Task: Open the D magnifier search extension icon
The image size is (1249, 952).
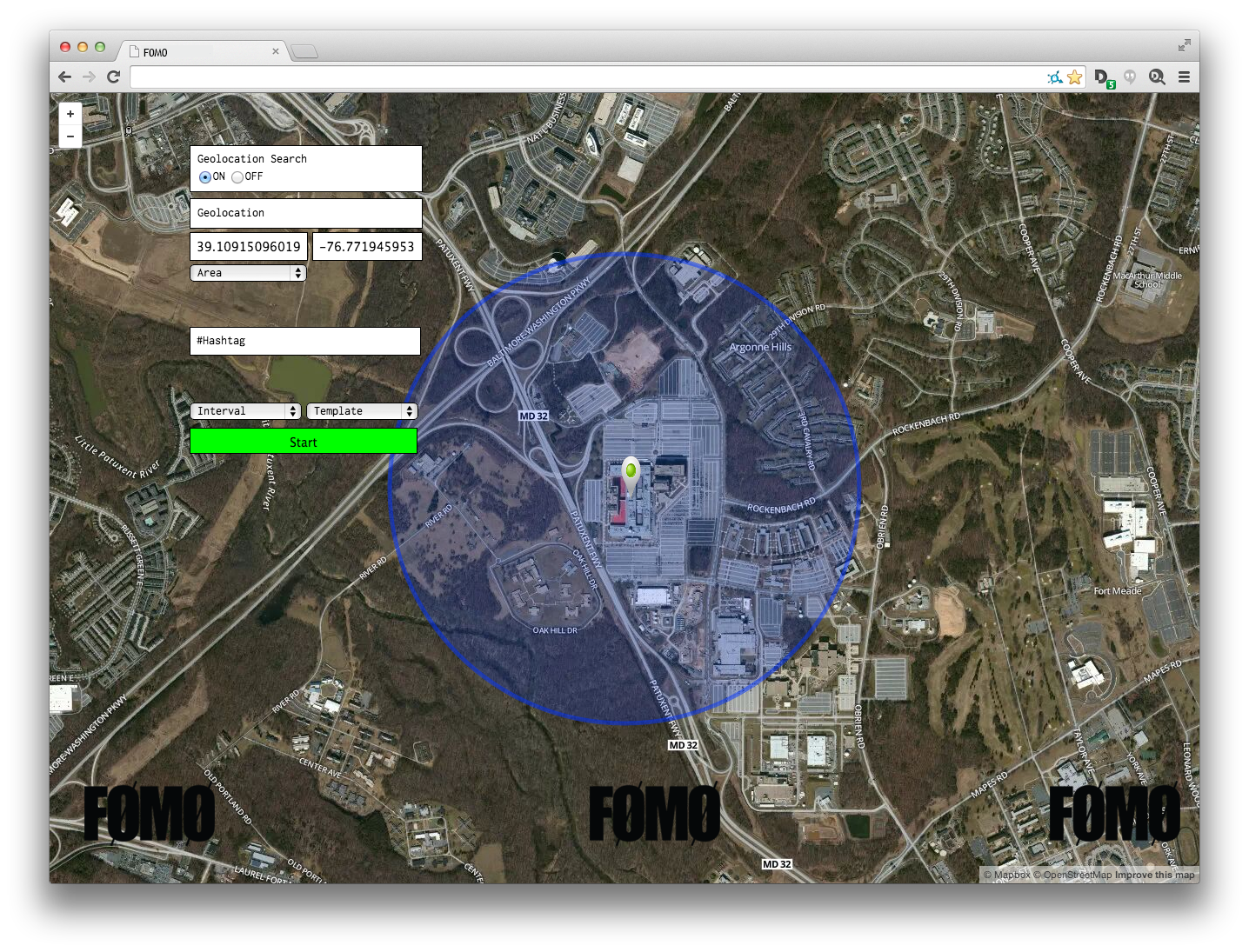Action: [x=1157, y=77]
